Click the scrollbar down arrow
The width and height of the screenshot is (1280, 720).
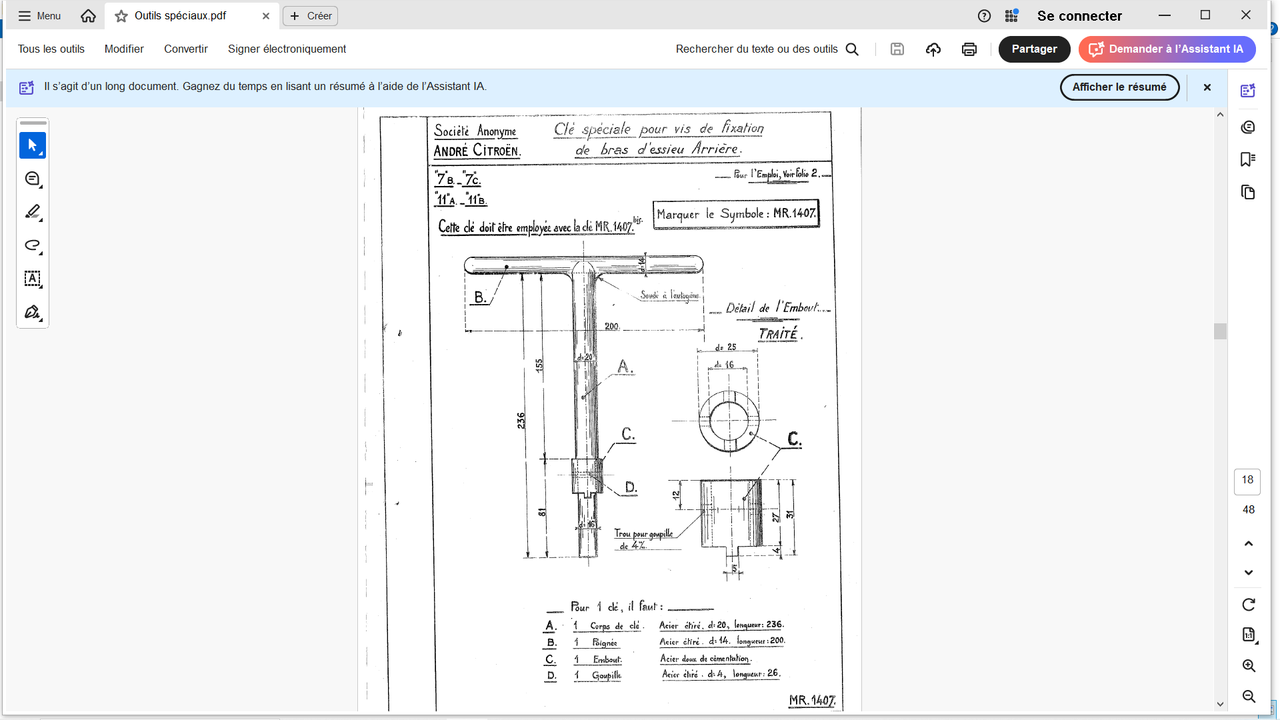(x=1220, y=704)
